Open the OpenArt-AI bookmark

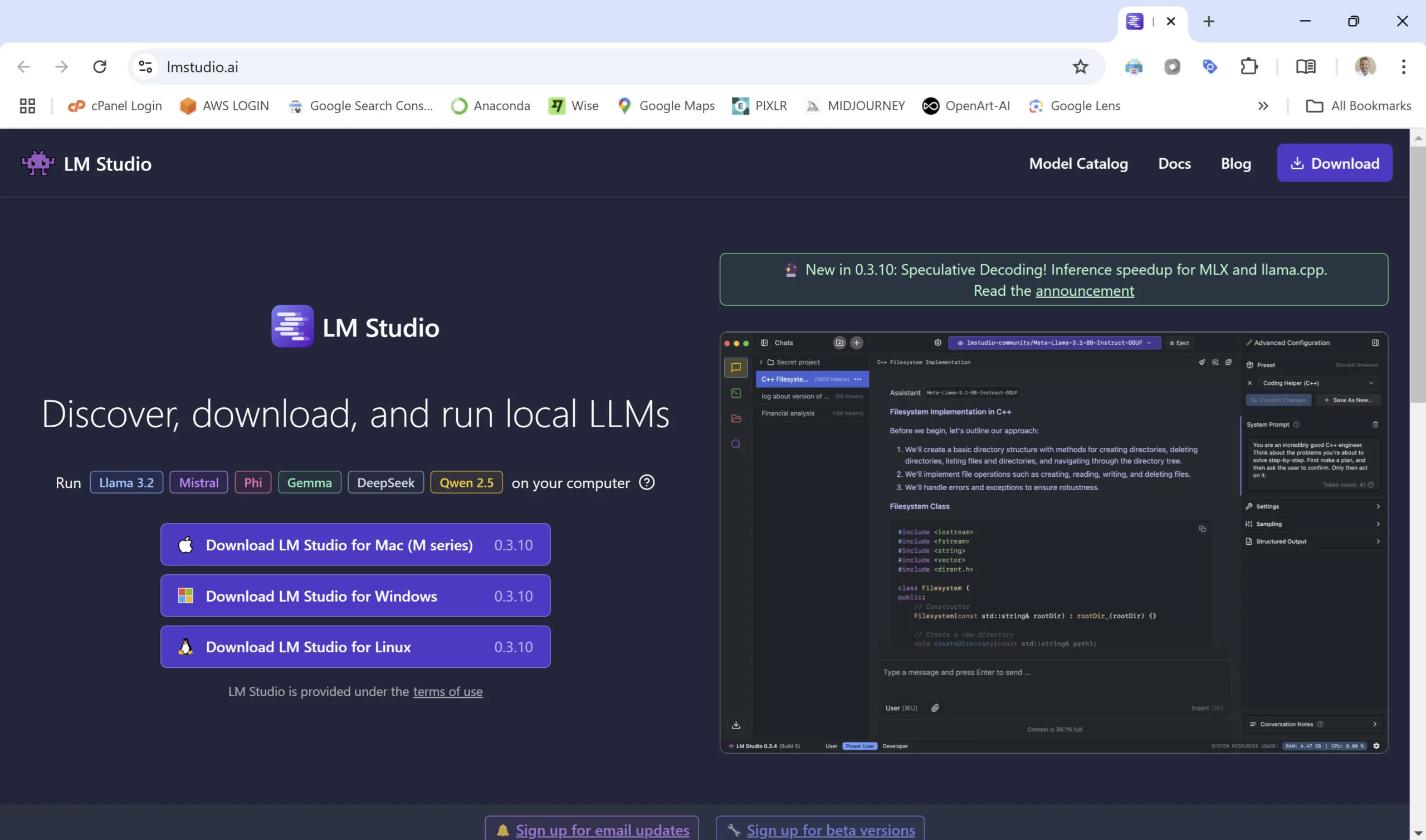(x=966, y=106)
